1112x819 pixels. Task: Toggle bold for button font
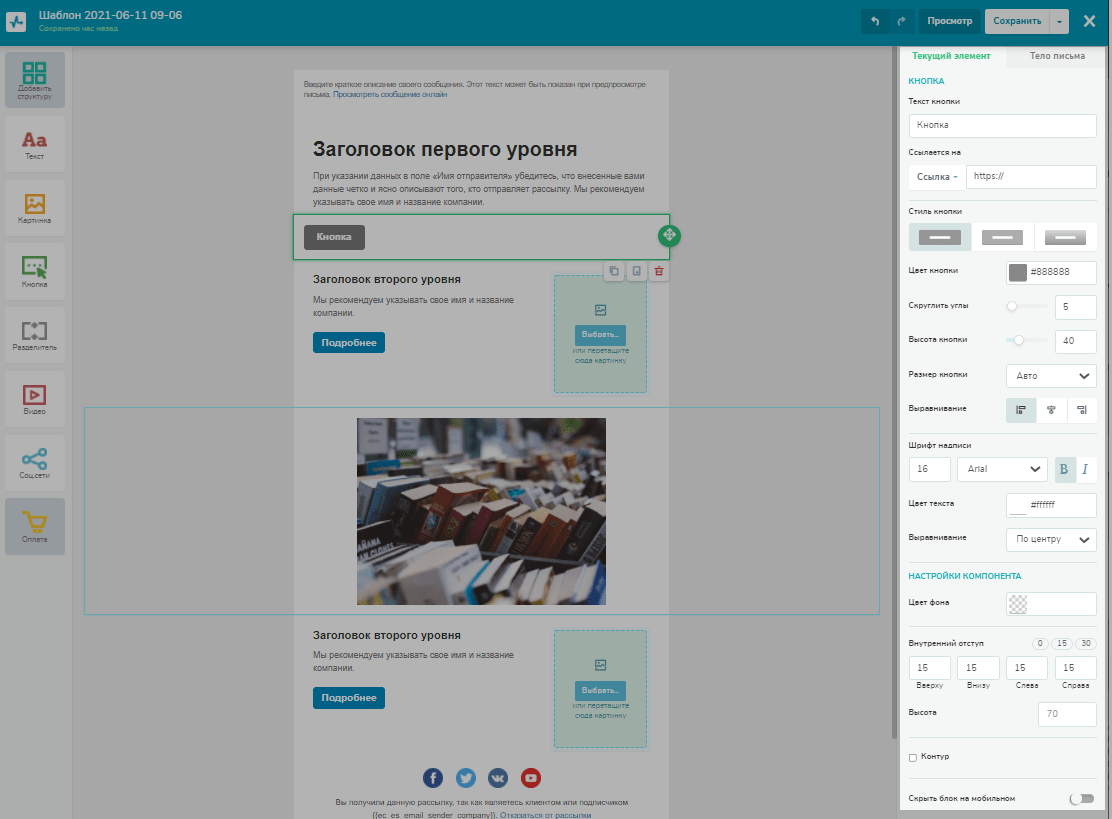pos(1064,469)
